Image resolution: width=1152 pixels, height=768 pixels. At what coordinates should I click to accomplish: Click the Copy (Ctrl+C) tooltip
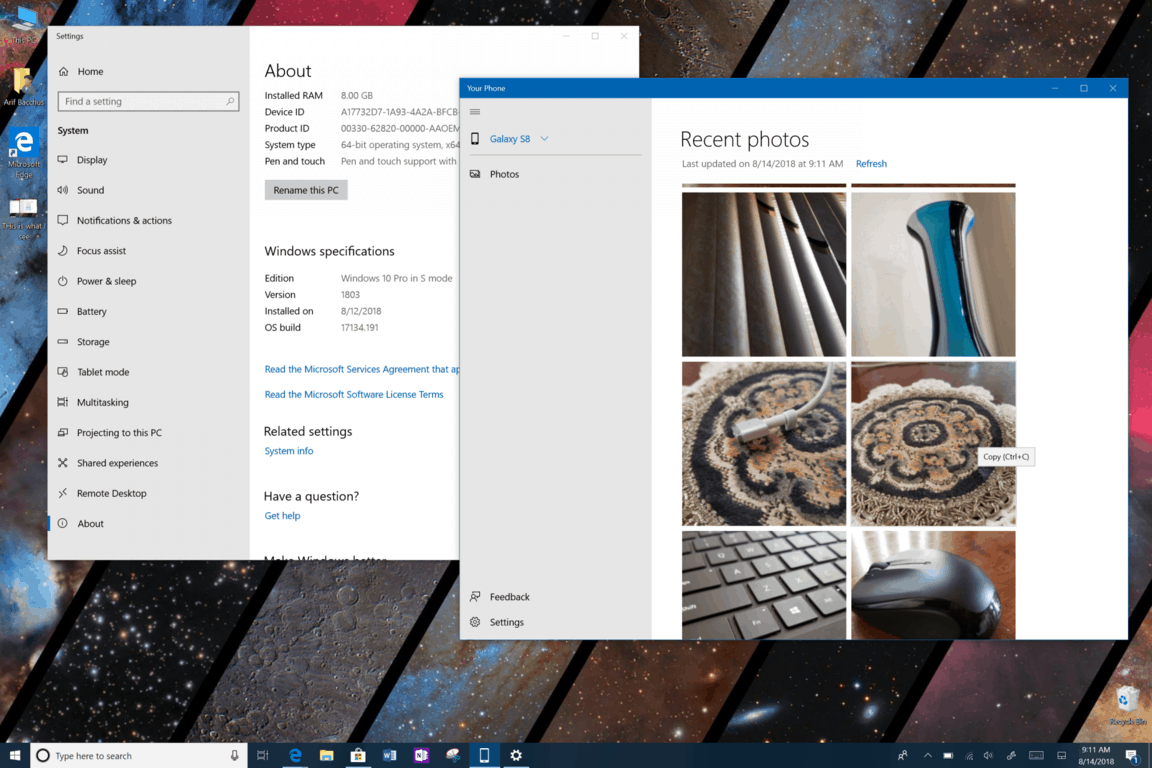tap(1006, 456)
